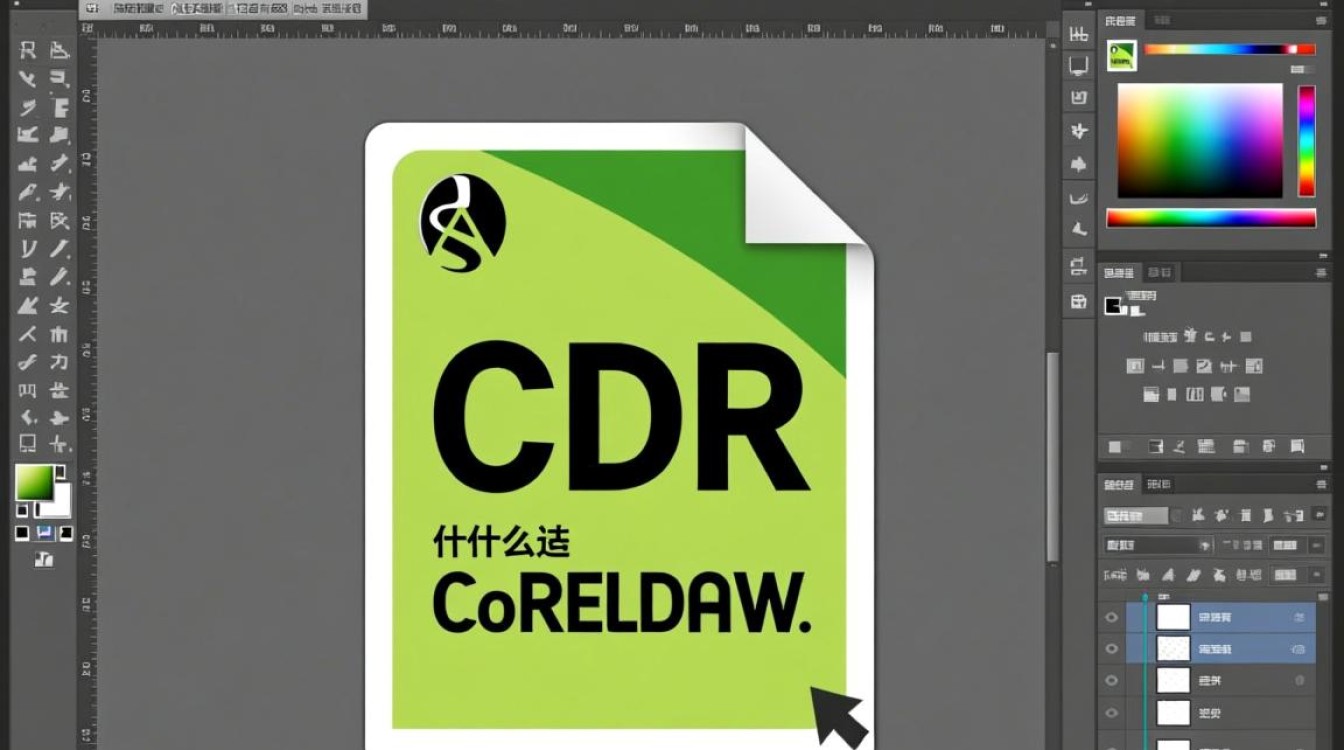Click the round black logo on the canvas document

(x=463, y=222)
